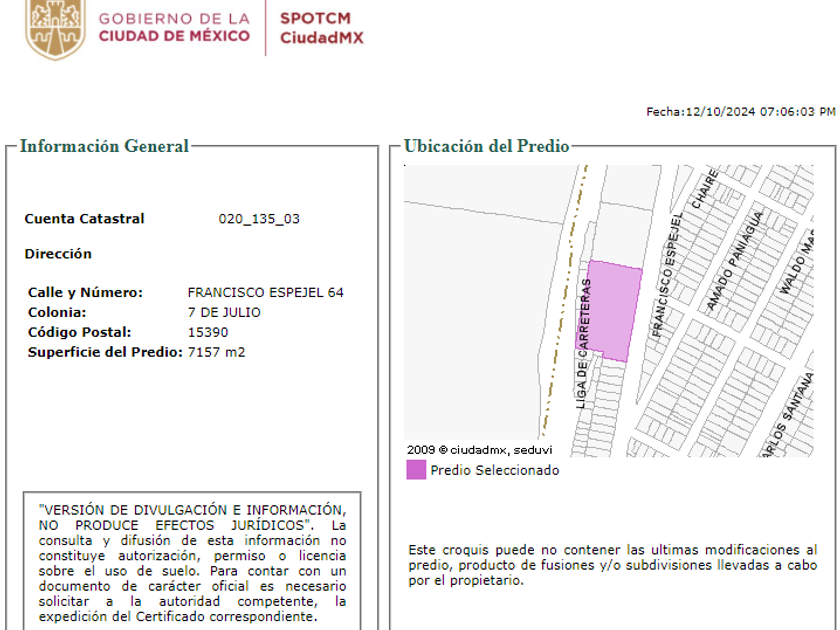
Task: Click the Ubicación del Predio section heading
Action: [x=486, y=146]
